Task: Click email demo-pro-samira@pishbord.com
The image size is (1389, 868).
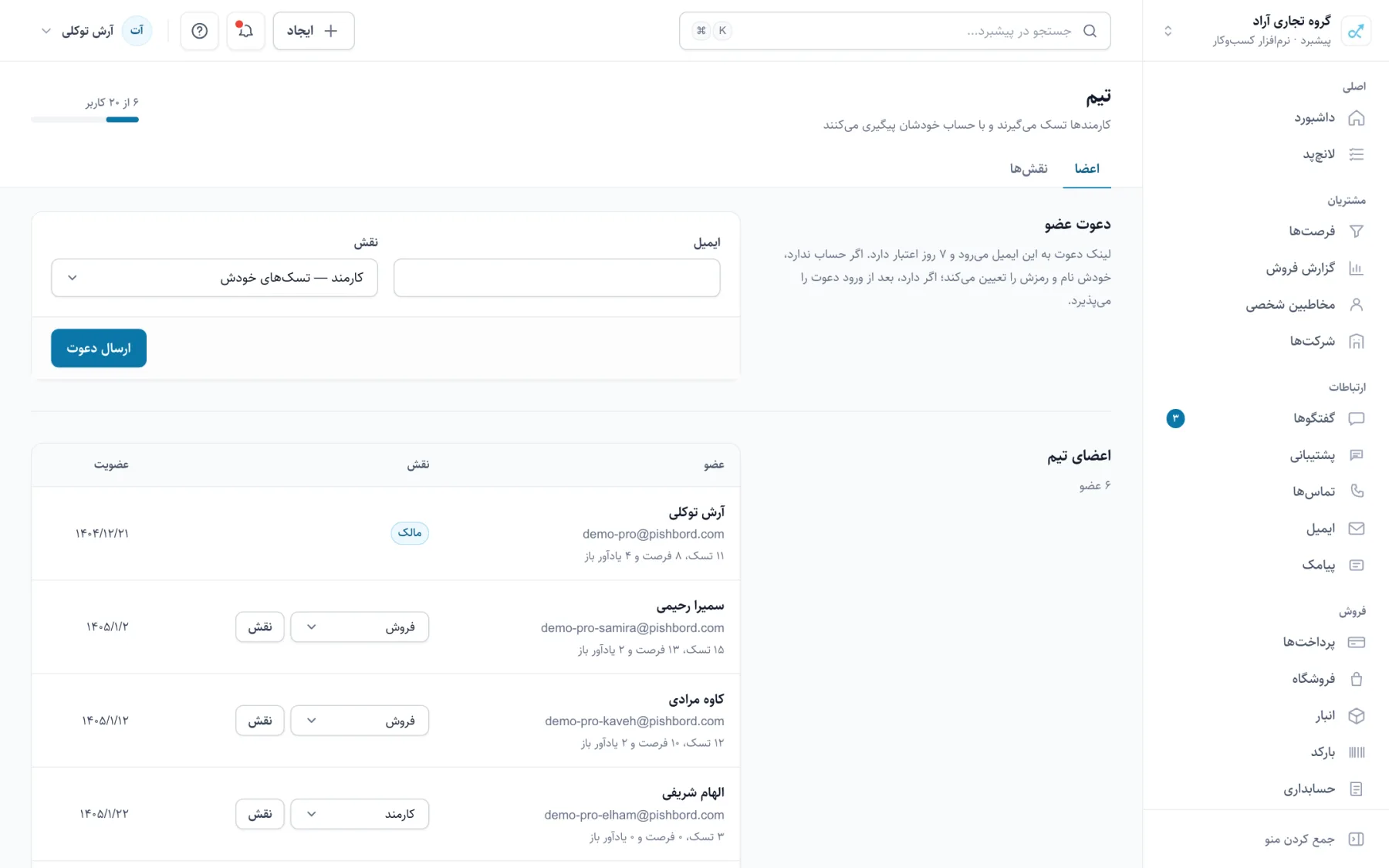Action: coord(632,628)
